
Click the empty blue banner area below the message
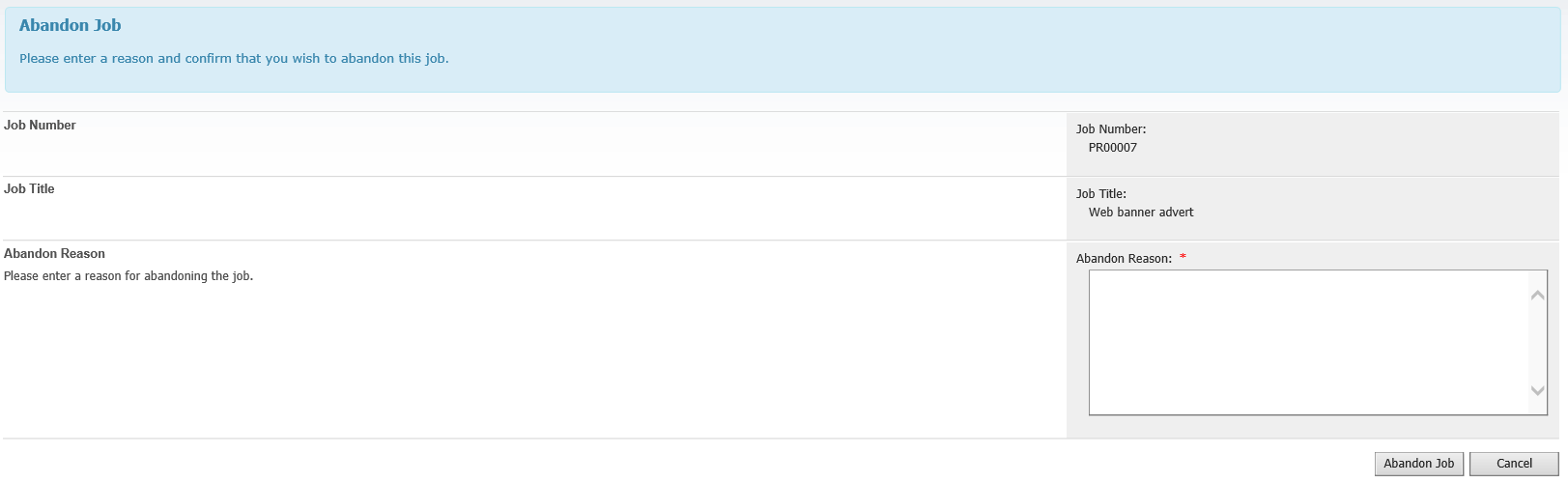783,80
